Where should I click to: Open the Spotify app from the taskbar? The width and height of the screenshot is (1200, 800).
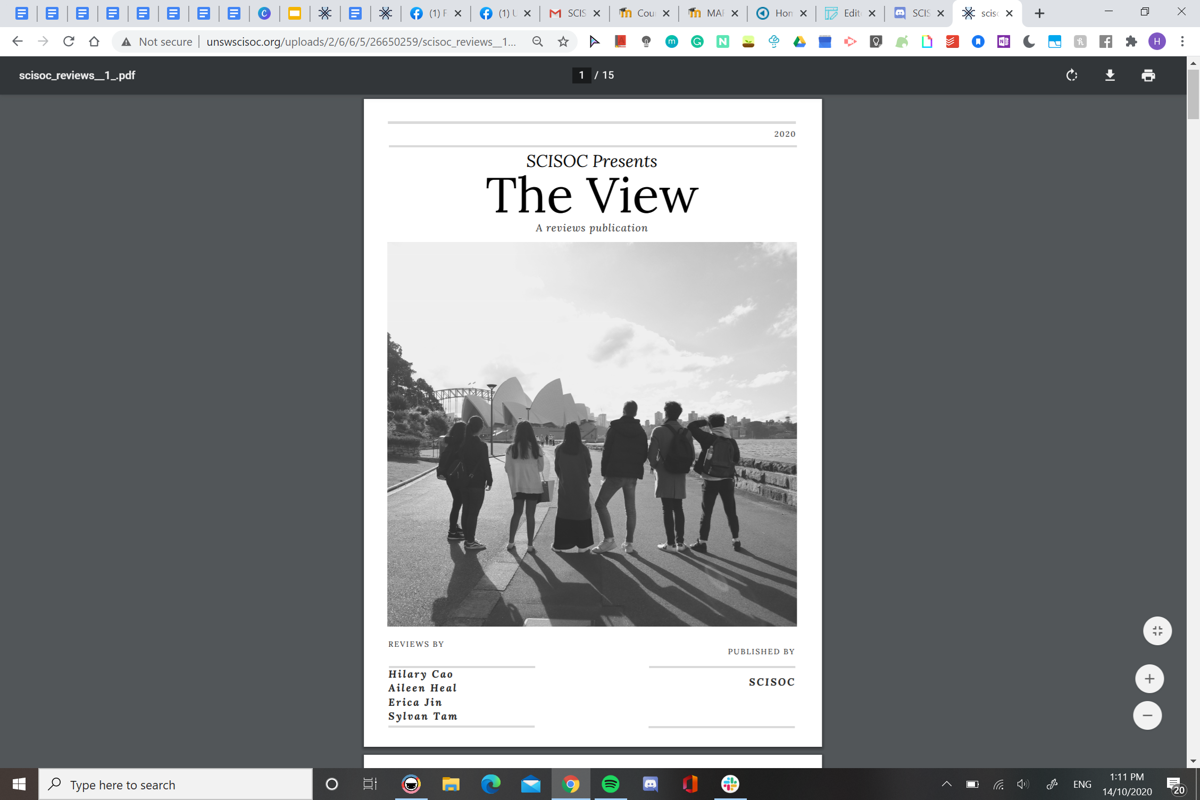pos(610,784)
